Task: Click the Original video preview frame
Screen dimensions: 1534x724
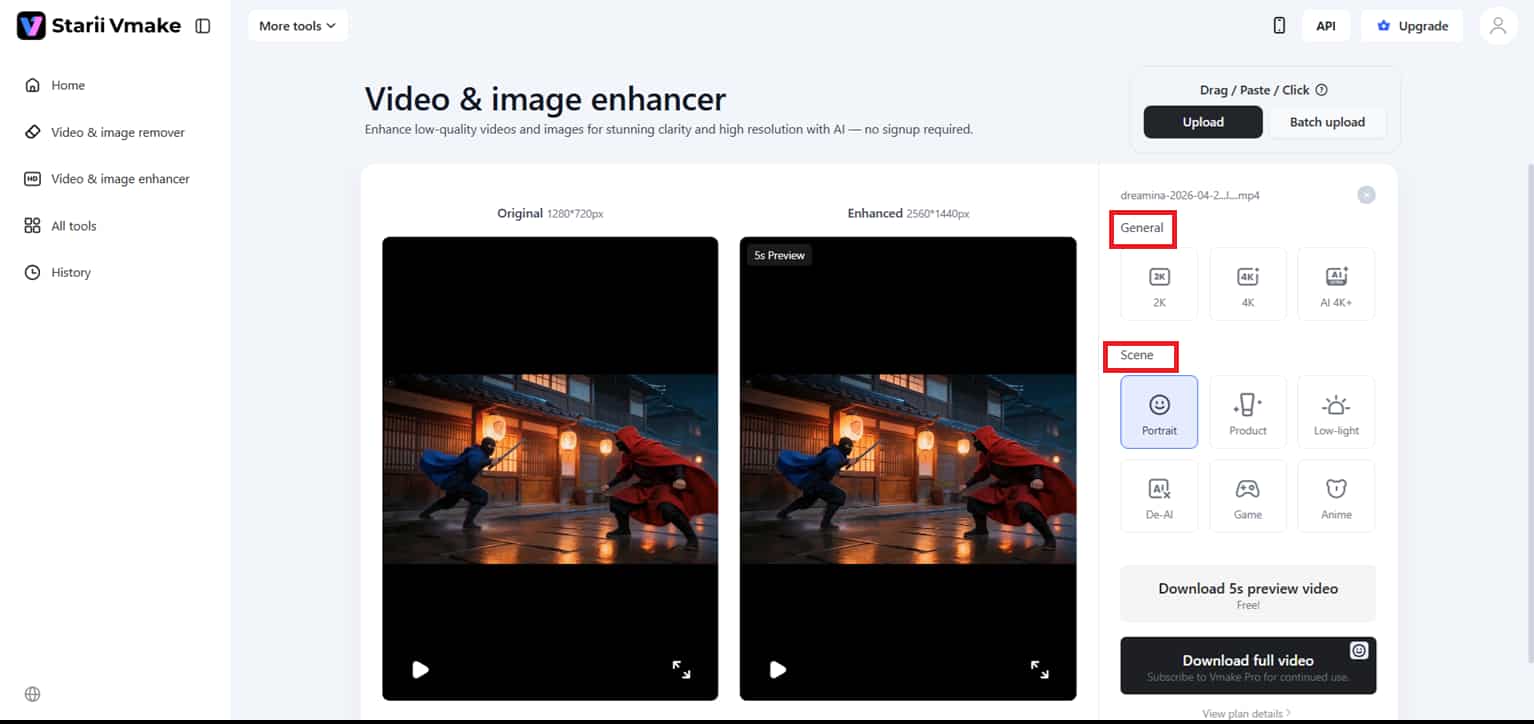Action: pyautogui.click(x=550, y=469)
